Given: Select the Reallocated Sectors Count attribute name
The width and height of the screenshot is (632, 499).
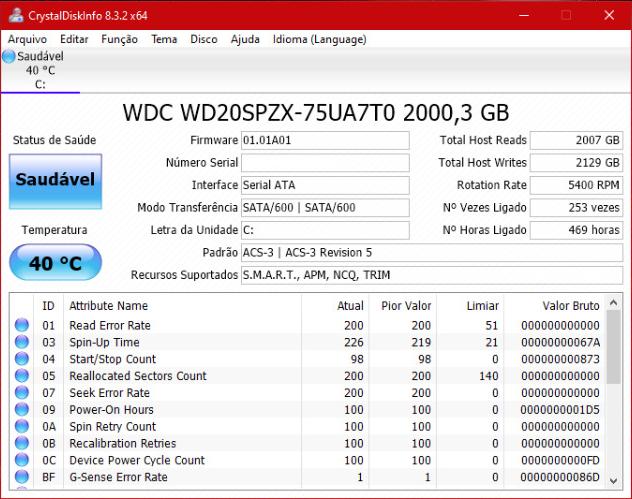Looking at the screenshot, I should point(138,376).
